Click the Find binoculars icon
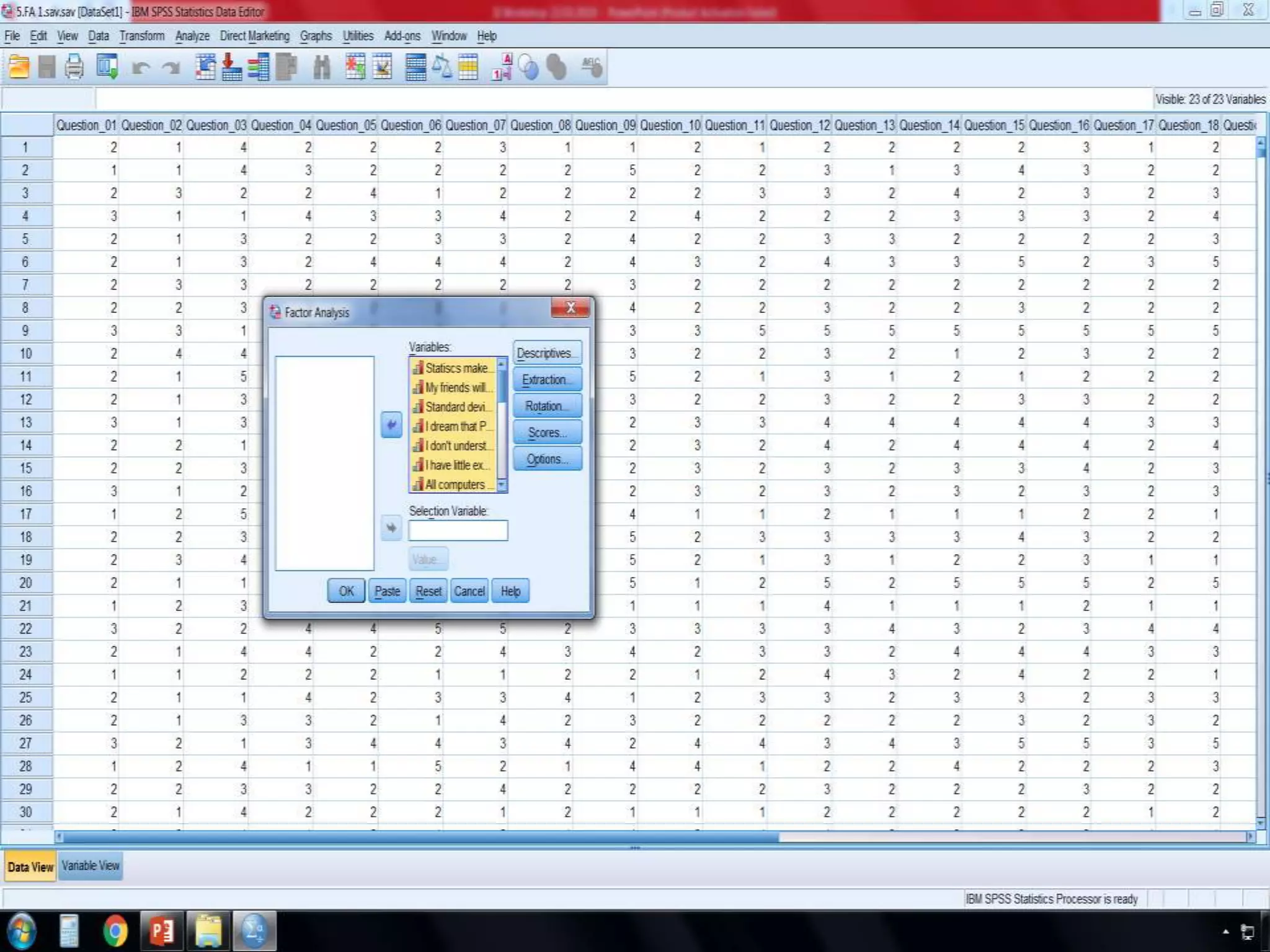1270x952 pixels. tap(321, 67)
